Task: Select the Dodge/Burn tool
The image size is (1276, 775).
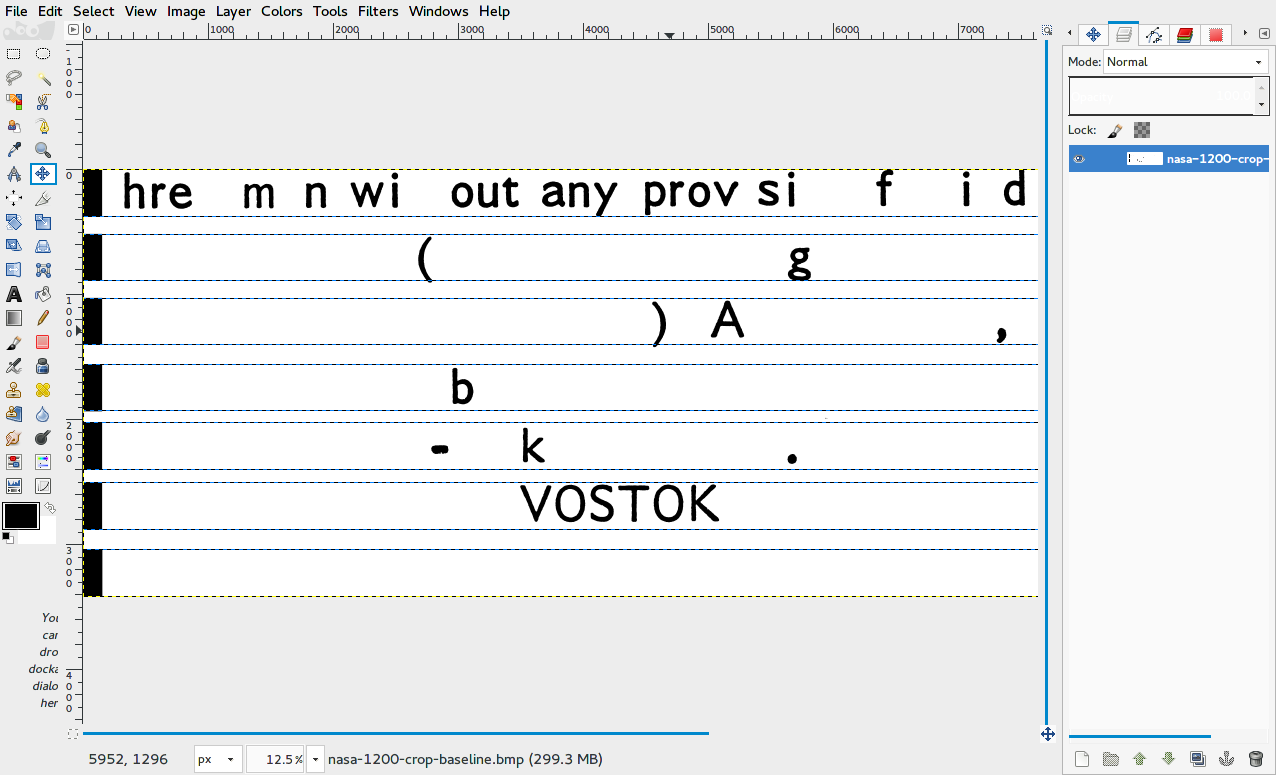Action: (x=43, y=438)
